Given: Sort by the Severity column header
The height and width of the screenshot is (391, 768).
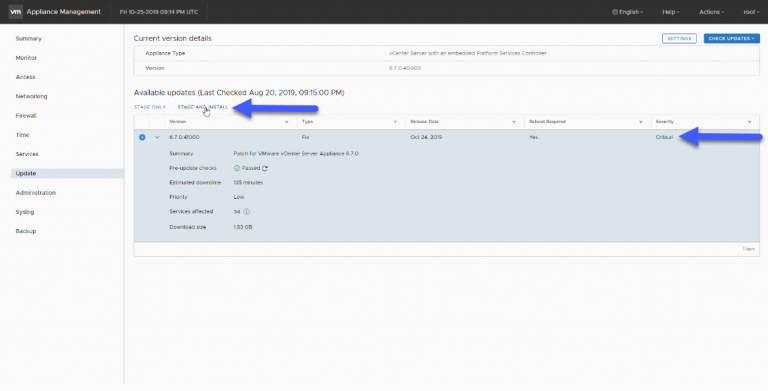Looking at the screenshot, I should (x=665, y=122).
